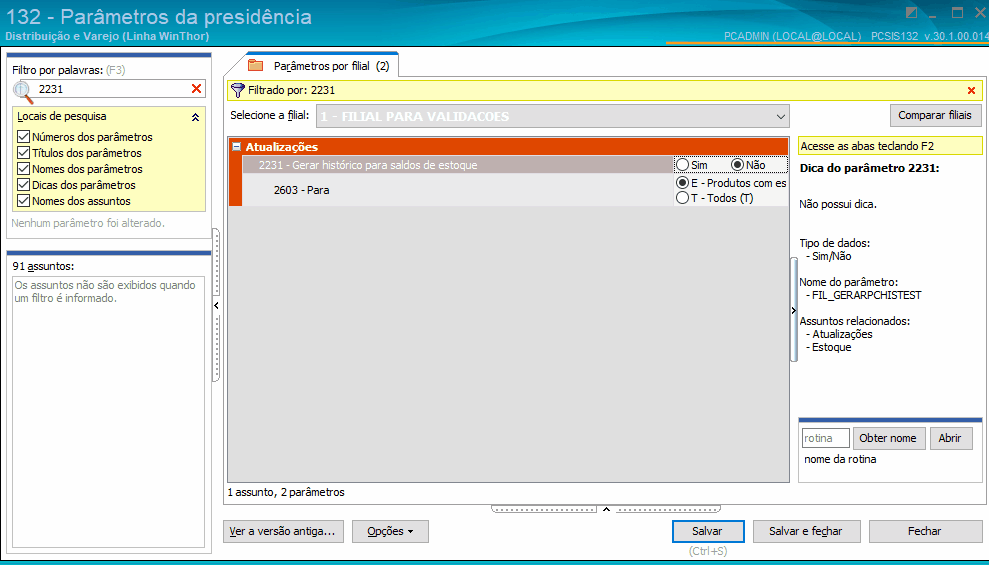Viewport: 989px width, 565px height.
Task: Uncheck Nomes dos assuntos
Action: 23,201
